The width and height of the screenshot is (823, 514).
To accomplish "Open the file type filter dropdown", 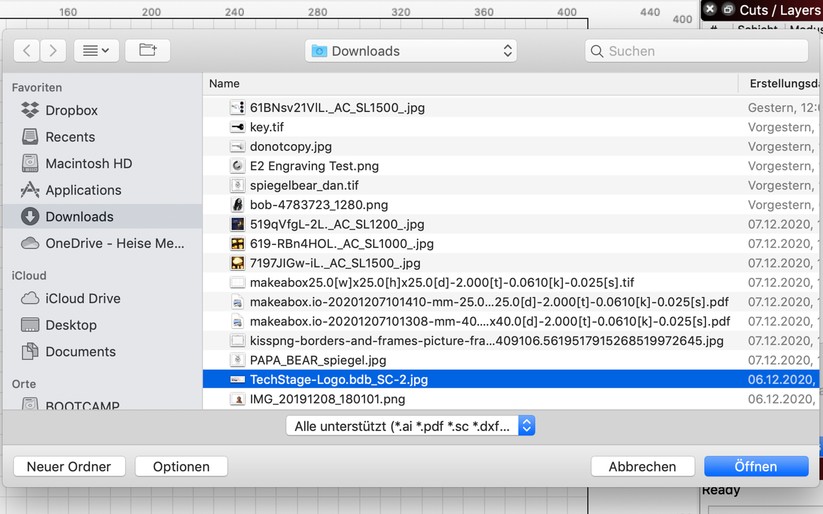I will tap(410, 426).
